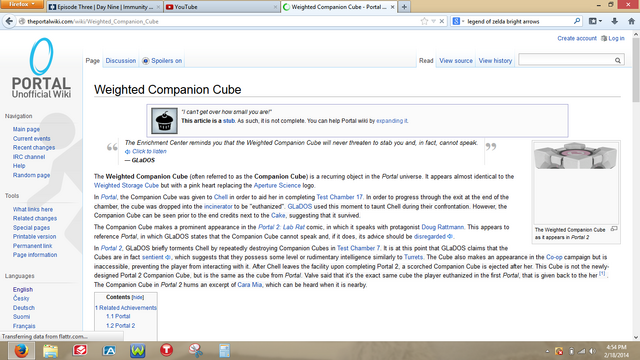Open the Cara Mia link
Screen dimensions: 640x360
(250, 285)
